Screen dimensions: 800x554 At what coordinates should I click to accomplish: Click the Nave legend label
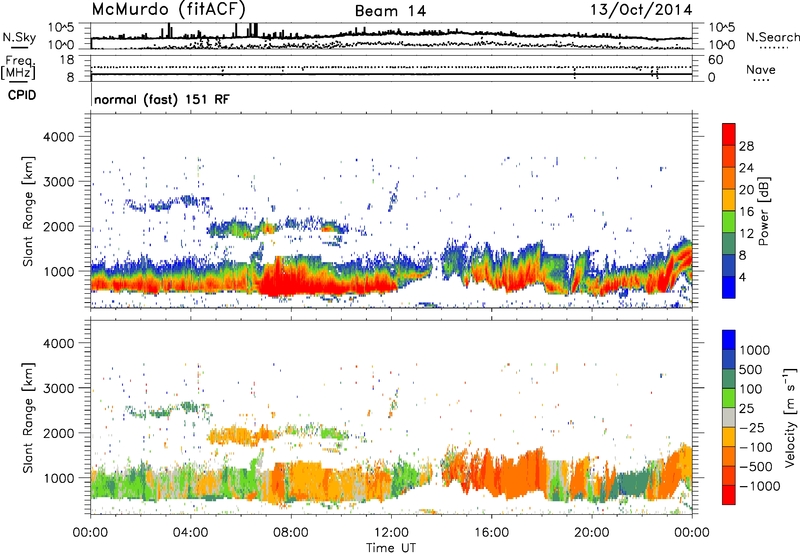pyautogui.click(x=761, y=69)
